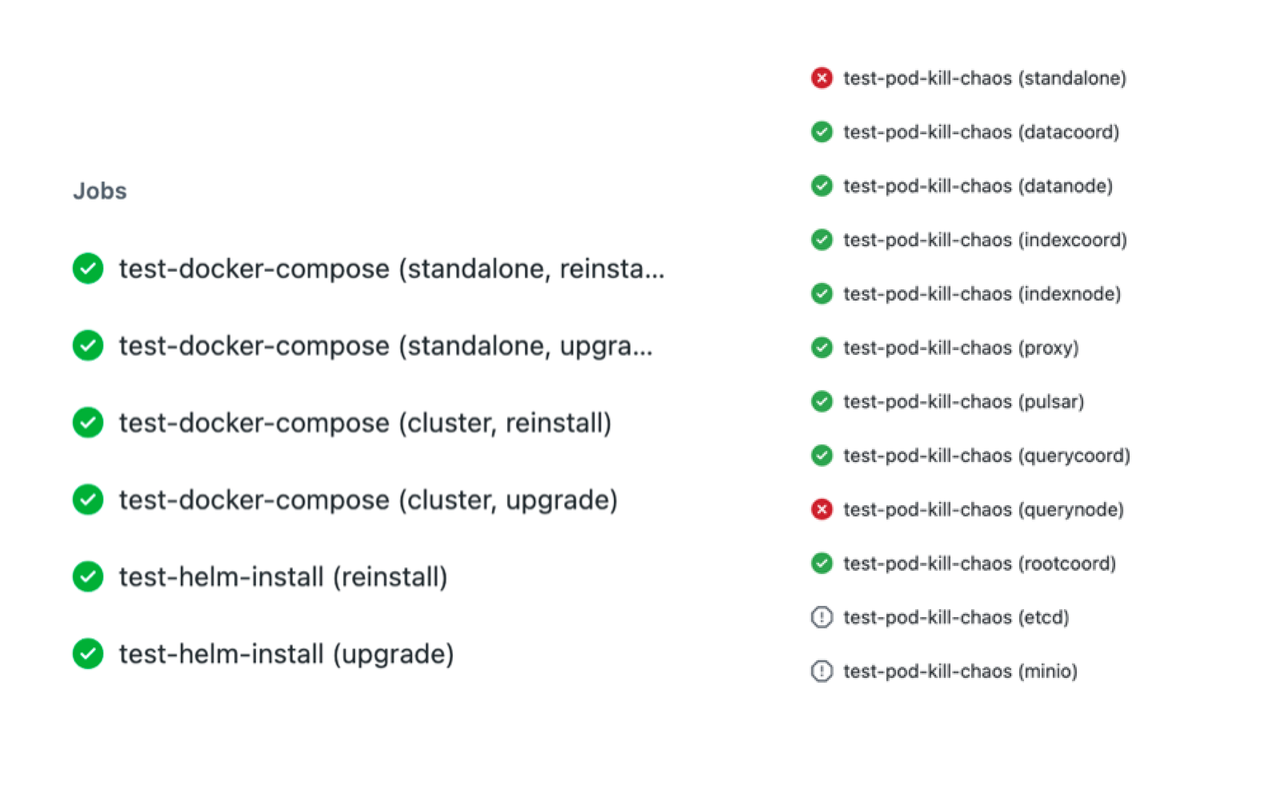Image resolution: width=1280 pixels, height=785 pixels.
Task: Open test-docker-compose (standalone, reinsta…) job
Action: (391, 269)
